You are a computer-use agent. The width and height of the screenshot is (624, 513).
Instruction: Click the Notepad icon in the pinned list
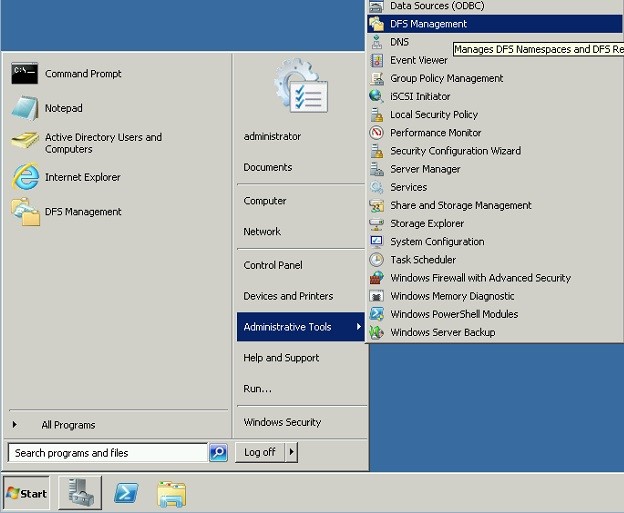coord(25,108)
